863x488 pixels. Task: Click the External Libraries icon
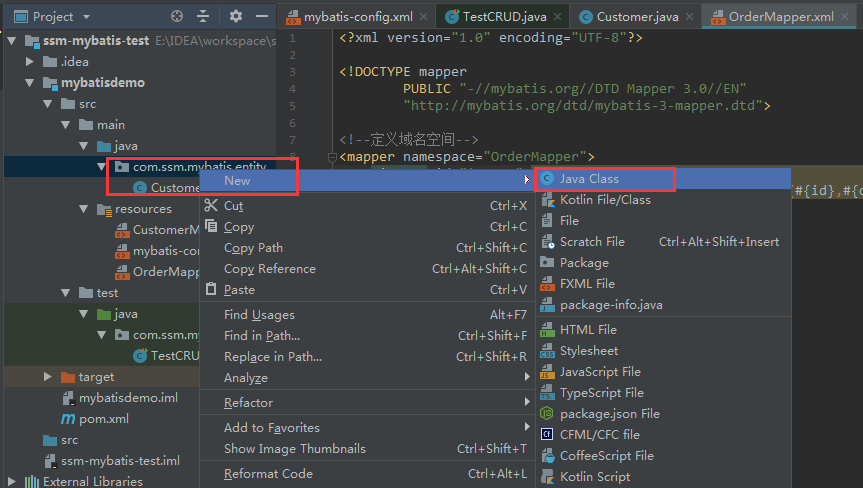31,481
